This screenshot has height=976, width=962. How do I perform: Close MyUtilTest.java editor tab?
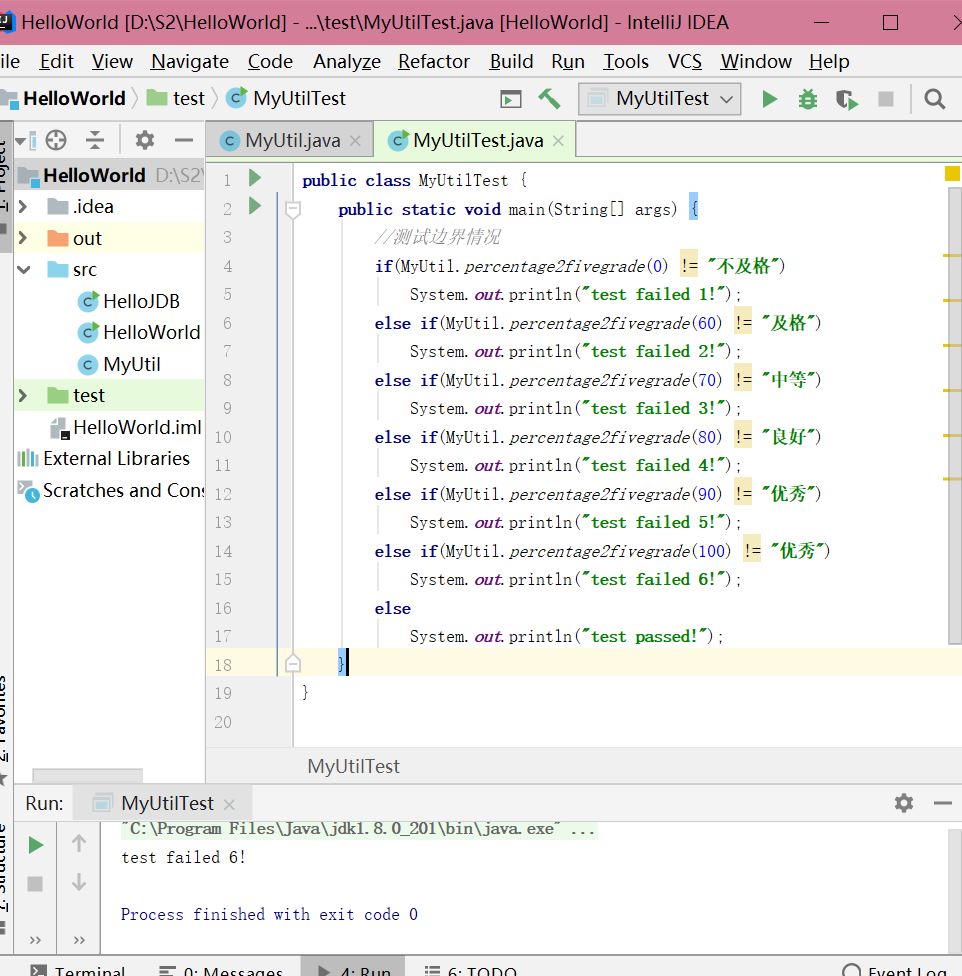point(558,141)
